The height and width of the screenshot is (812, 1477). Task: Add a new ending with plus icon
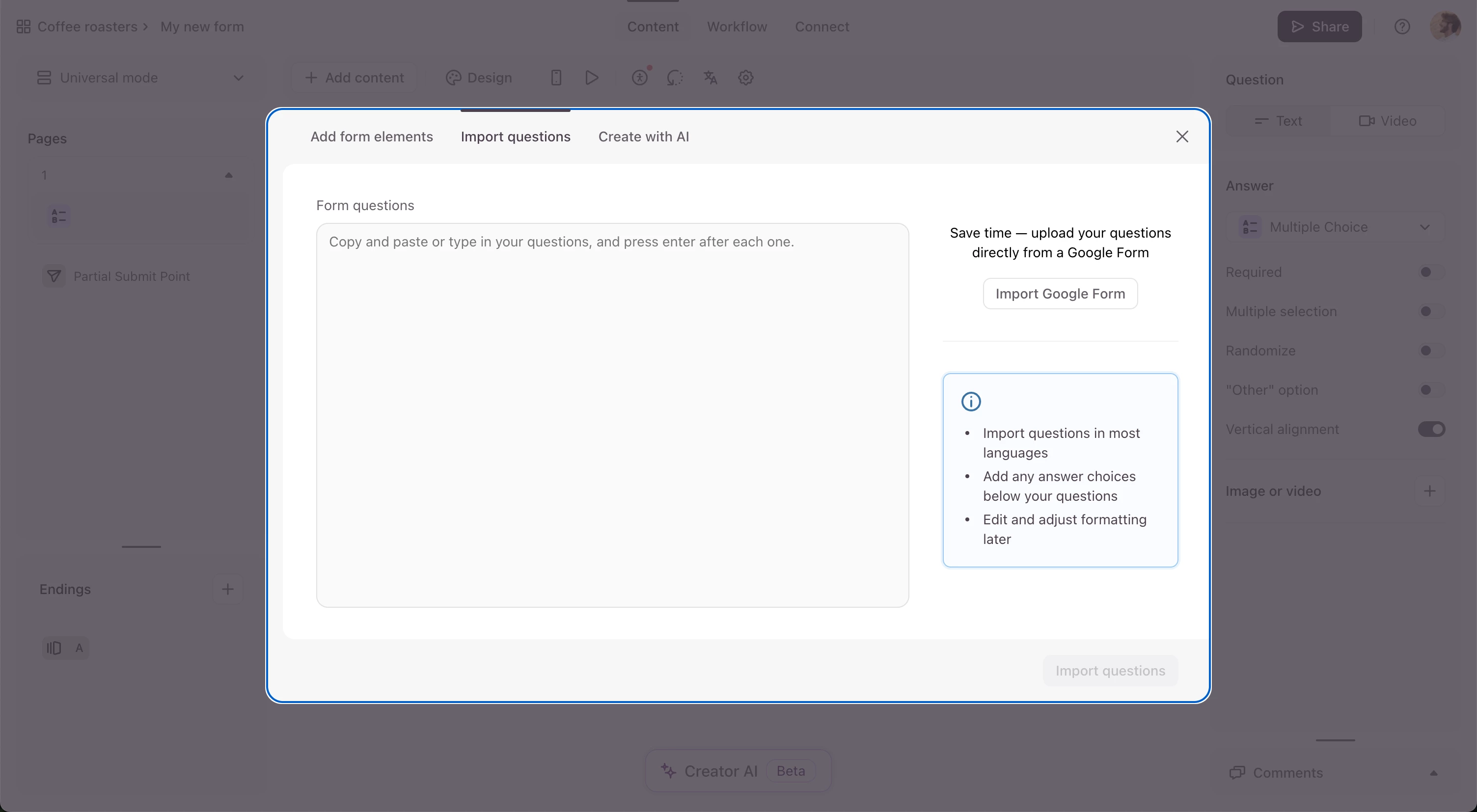point(228,589)
